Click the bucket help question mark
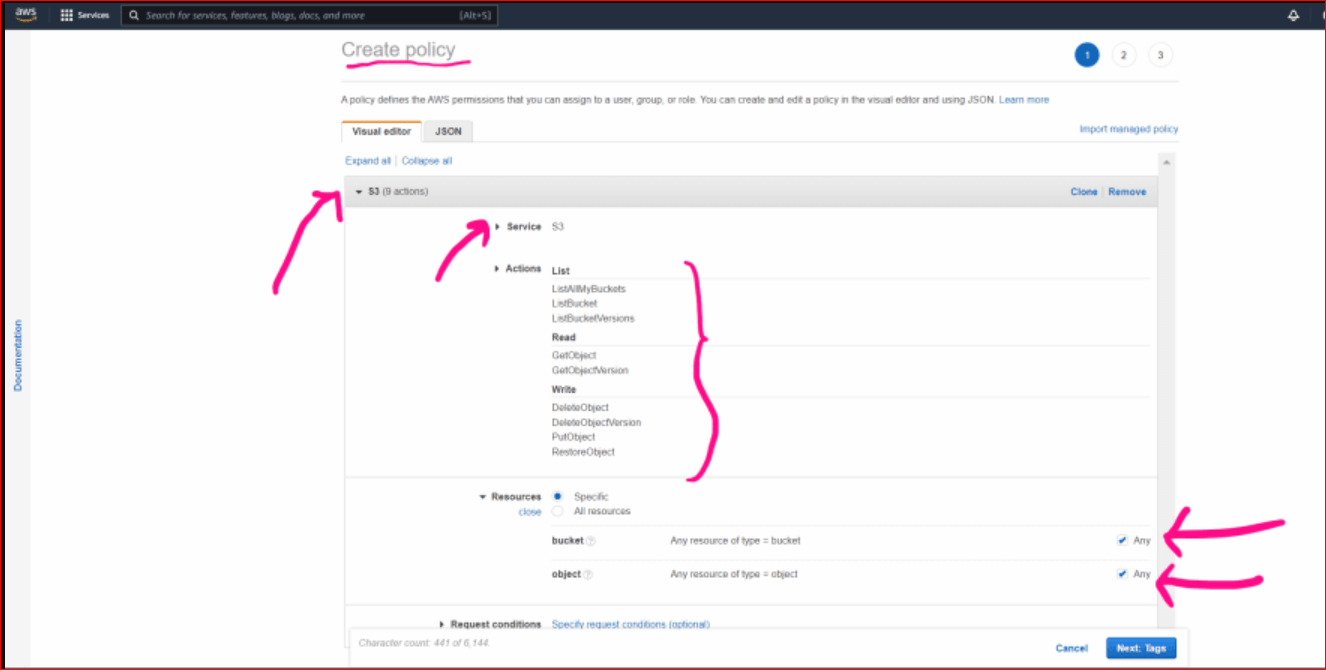 click(x=592, y=540)
